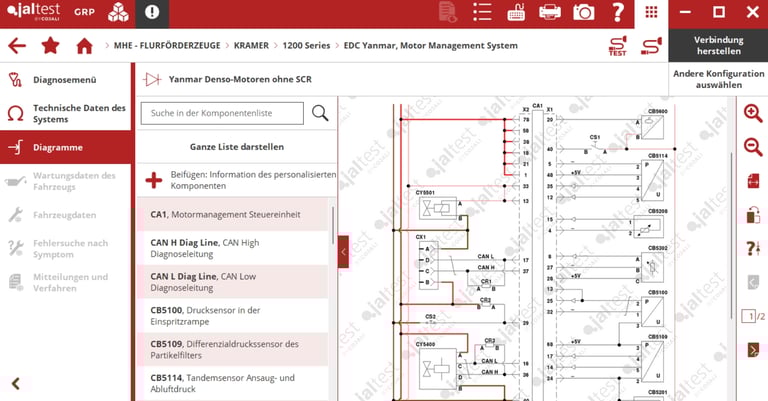Click Yanmar Denso-Motoren ohne SCR title
This screenshot has width=768, height=401.
[x=240, y=79]
